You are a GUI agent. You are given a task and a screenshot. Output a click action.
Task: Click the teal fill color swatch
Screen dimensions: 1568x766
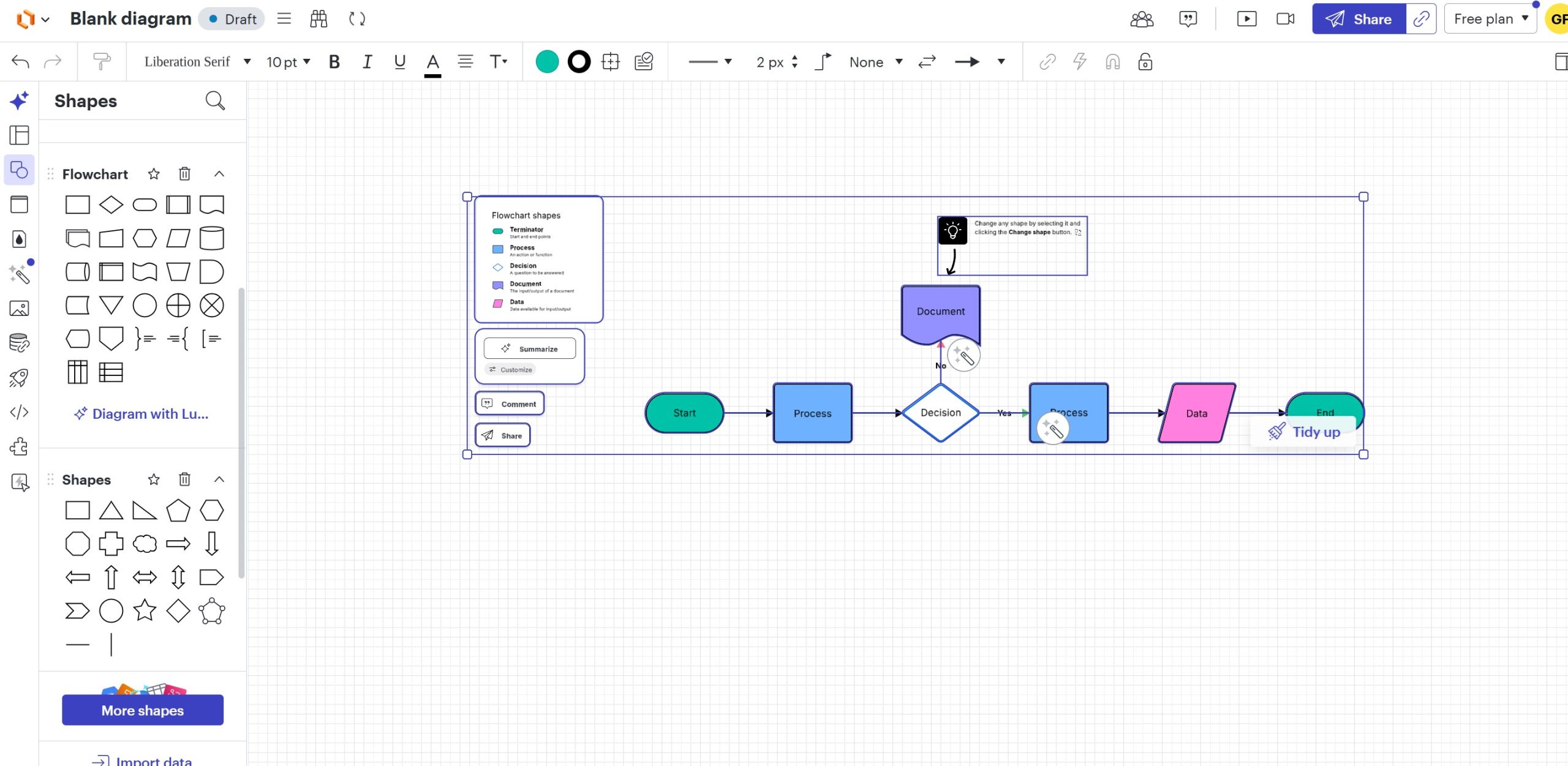click(x=547, y=62)
